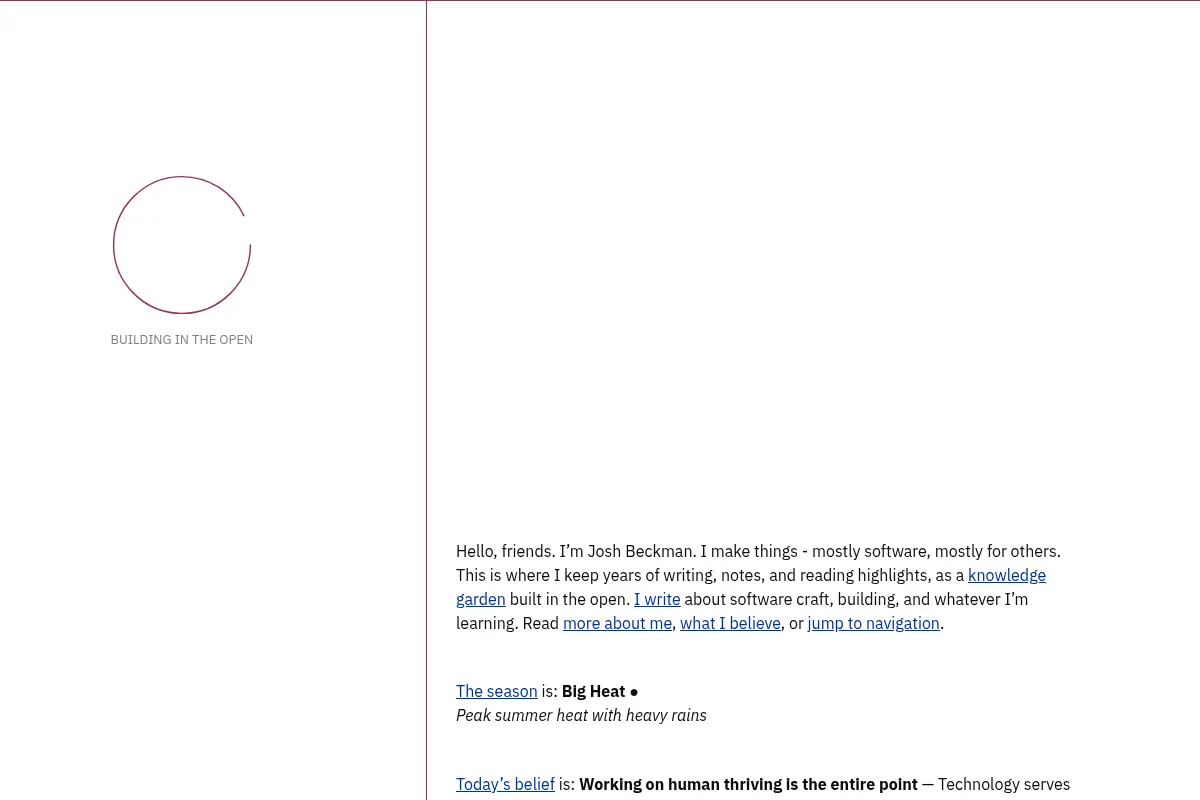Click the phrase "built in the open"

[x=568, y=599]
